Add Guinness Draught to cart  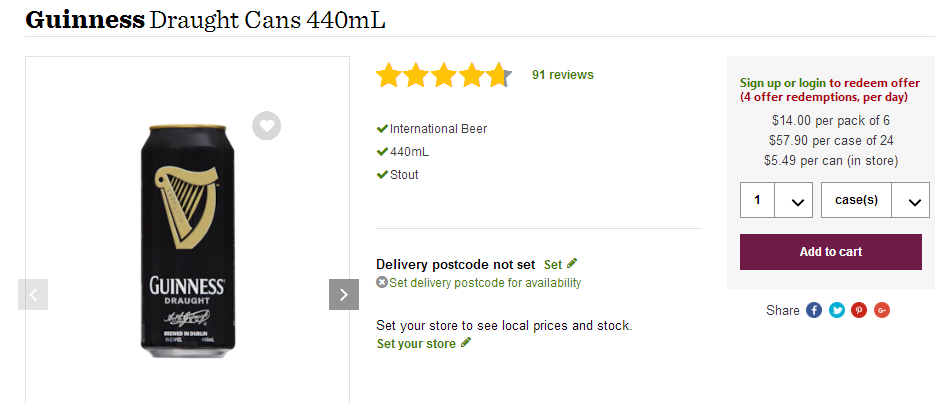point(830,252)
